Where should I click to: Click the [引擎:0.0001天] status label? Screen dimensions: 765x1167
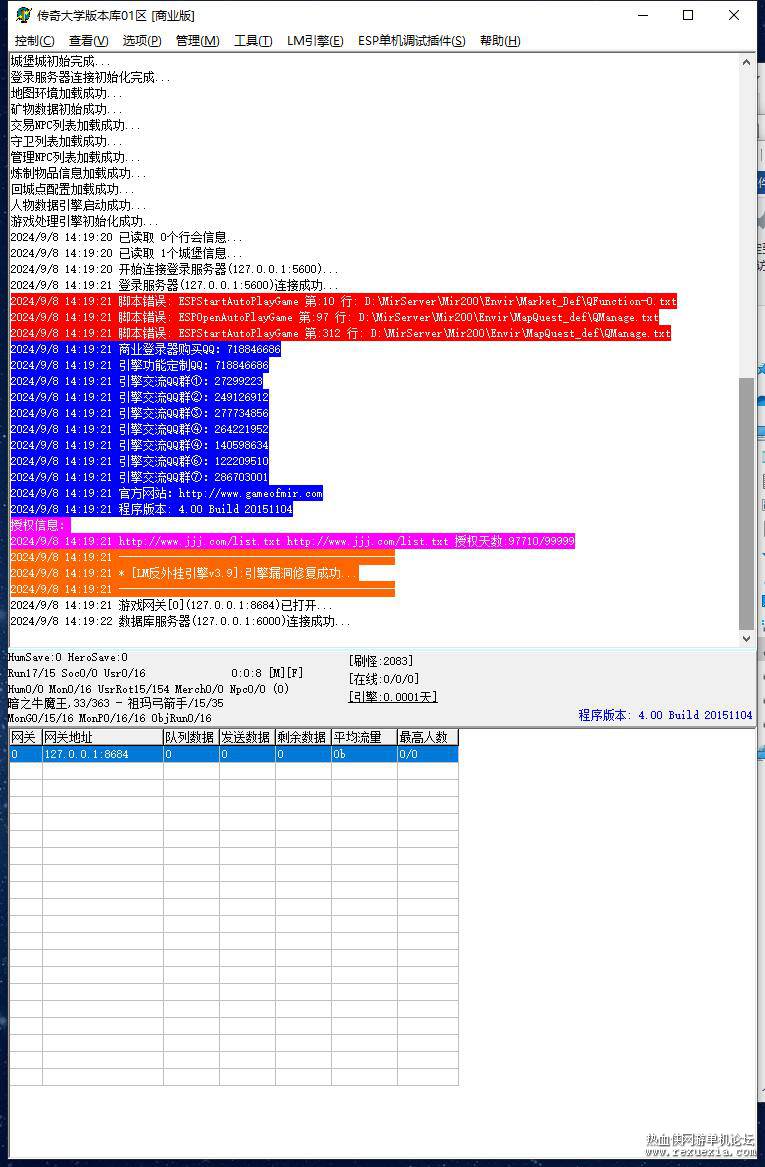(393, 697)
